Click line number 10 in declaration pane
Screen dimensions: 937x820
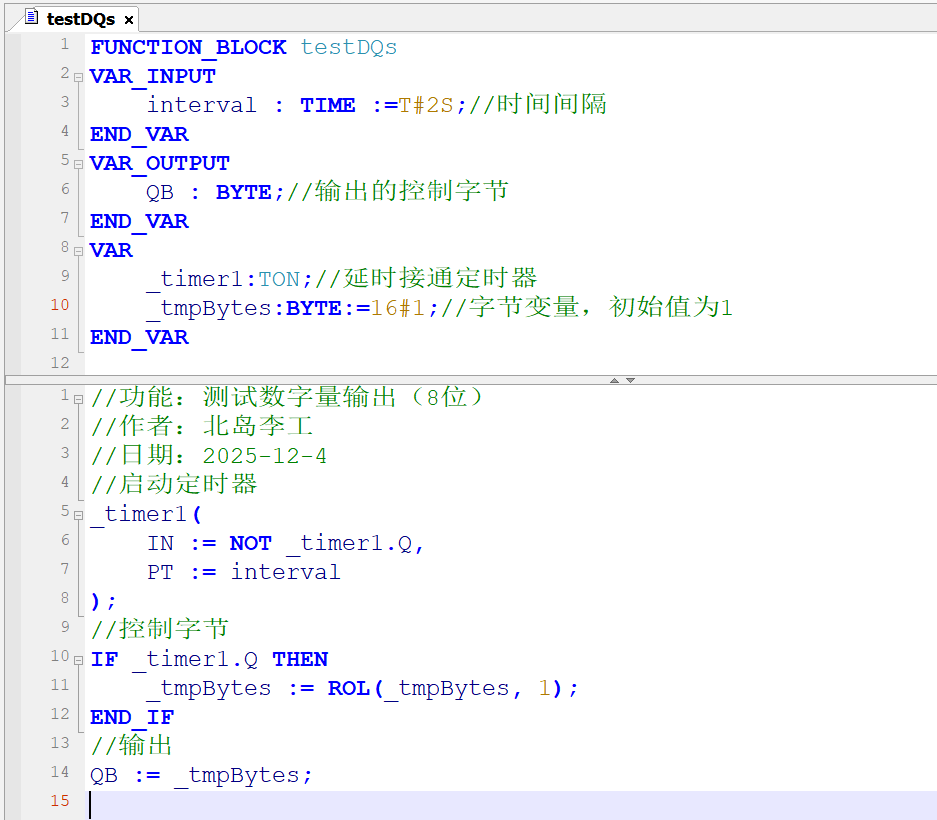point(60,305)
